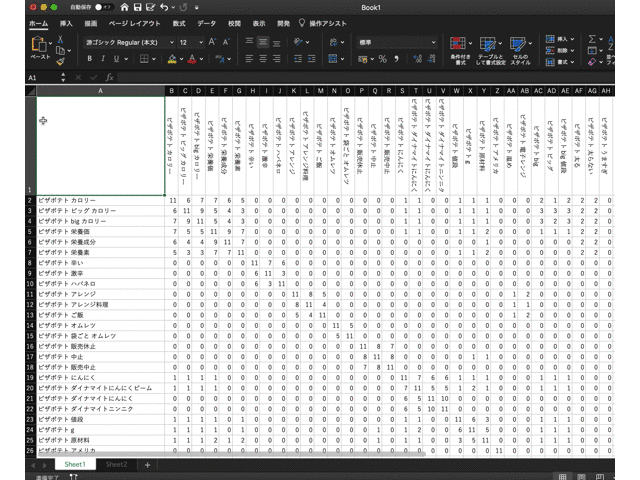Open Conditional Formatting icon
640x480 pixels.
point(459,44)
